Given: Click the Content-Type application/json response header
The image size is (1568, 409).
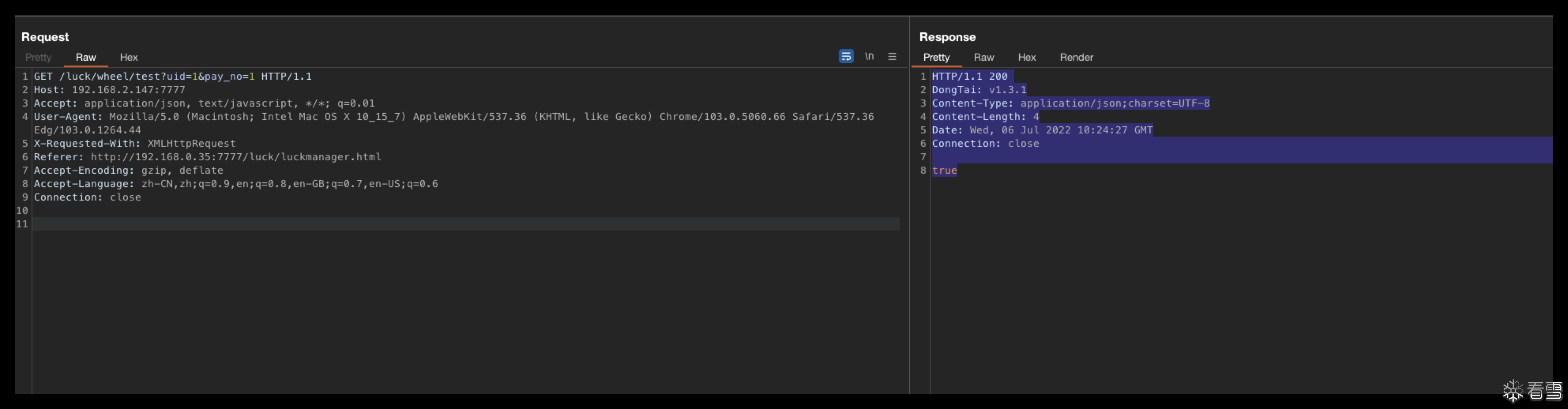Looking at the screenshot, I should [1071, 103].
